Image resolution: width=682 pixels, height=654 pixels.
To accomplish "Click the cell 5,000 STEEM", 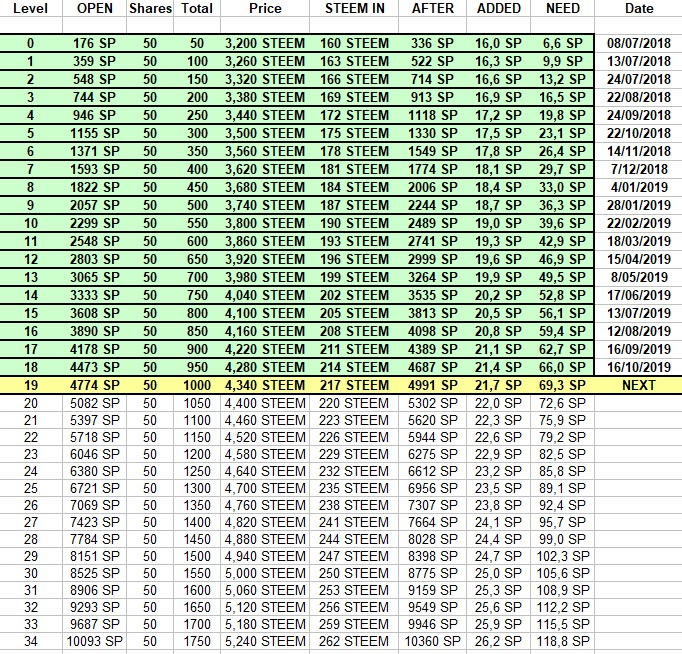I will coord(265,574).
